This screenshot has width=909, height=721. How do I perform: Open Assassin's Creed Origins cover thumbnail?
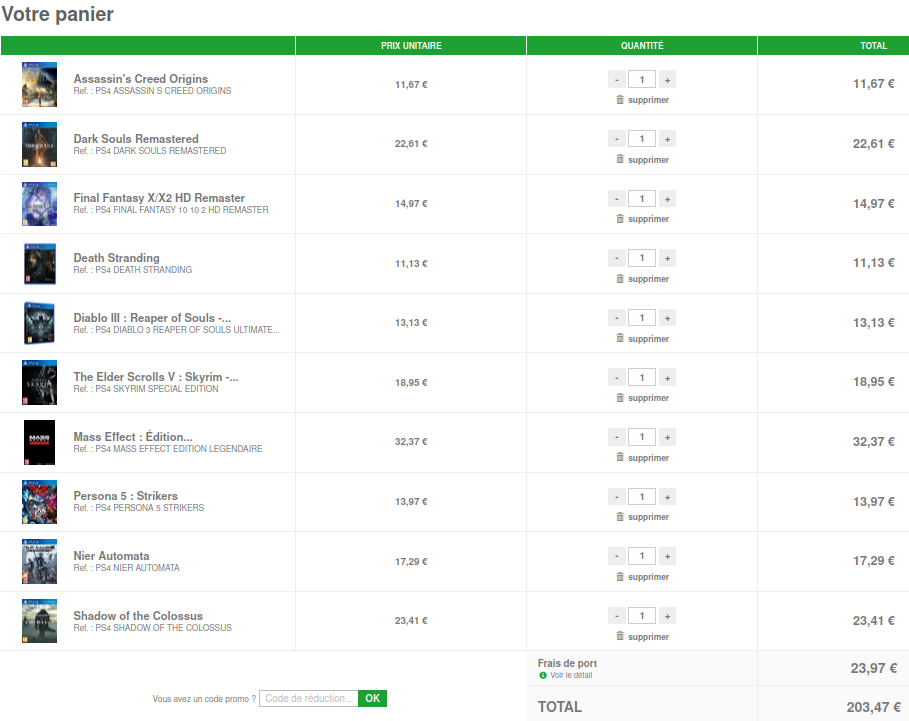click(39, 85)
